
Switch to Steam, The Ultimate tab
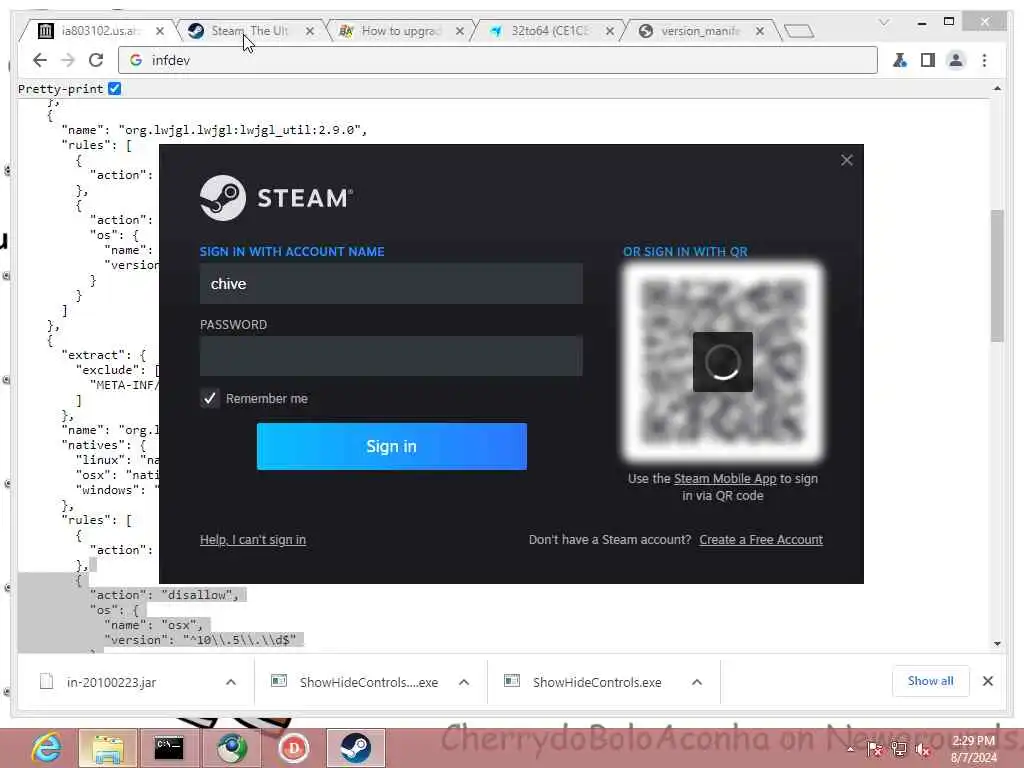(x=240, y=31)
